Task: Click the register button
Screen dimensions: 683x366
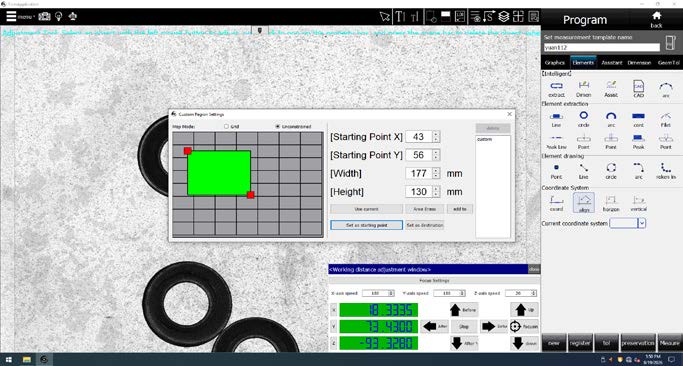Action: [580, 343]
